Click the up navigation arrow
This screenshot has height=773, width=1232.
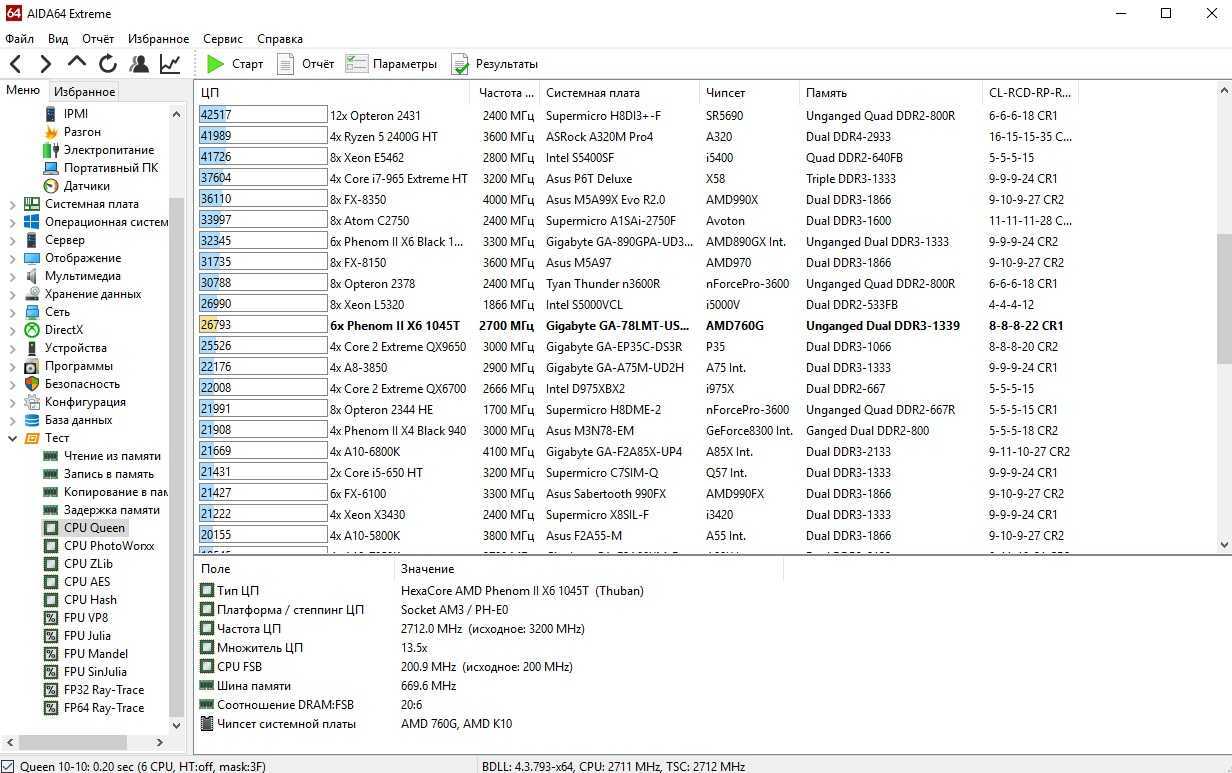click(77, 64)
